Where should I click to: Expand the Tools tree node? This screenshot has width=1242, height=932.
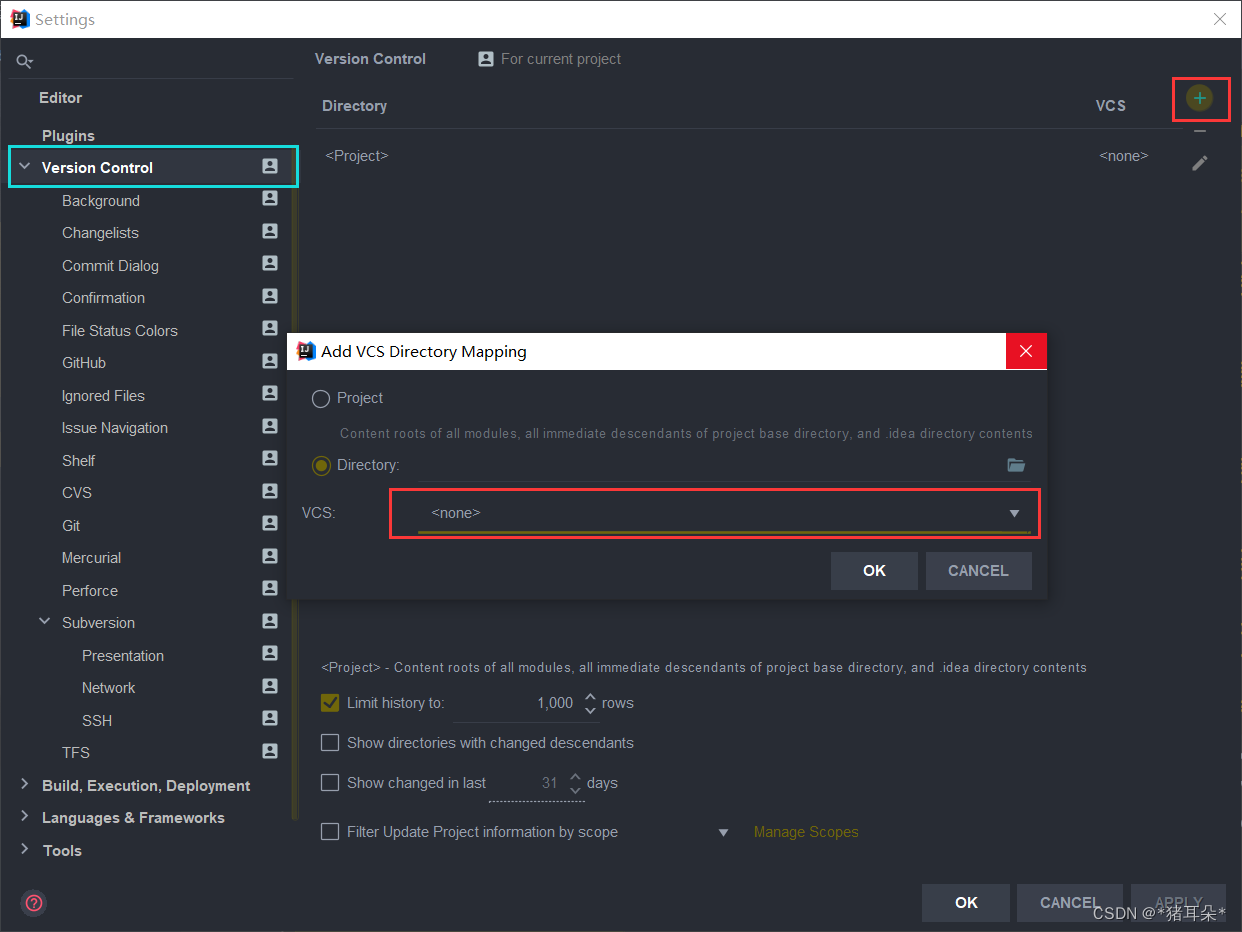25,850
